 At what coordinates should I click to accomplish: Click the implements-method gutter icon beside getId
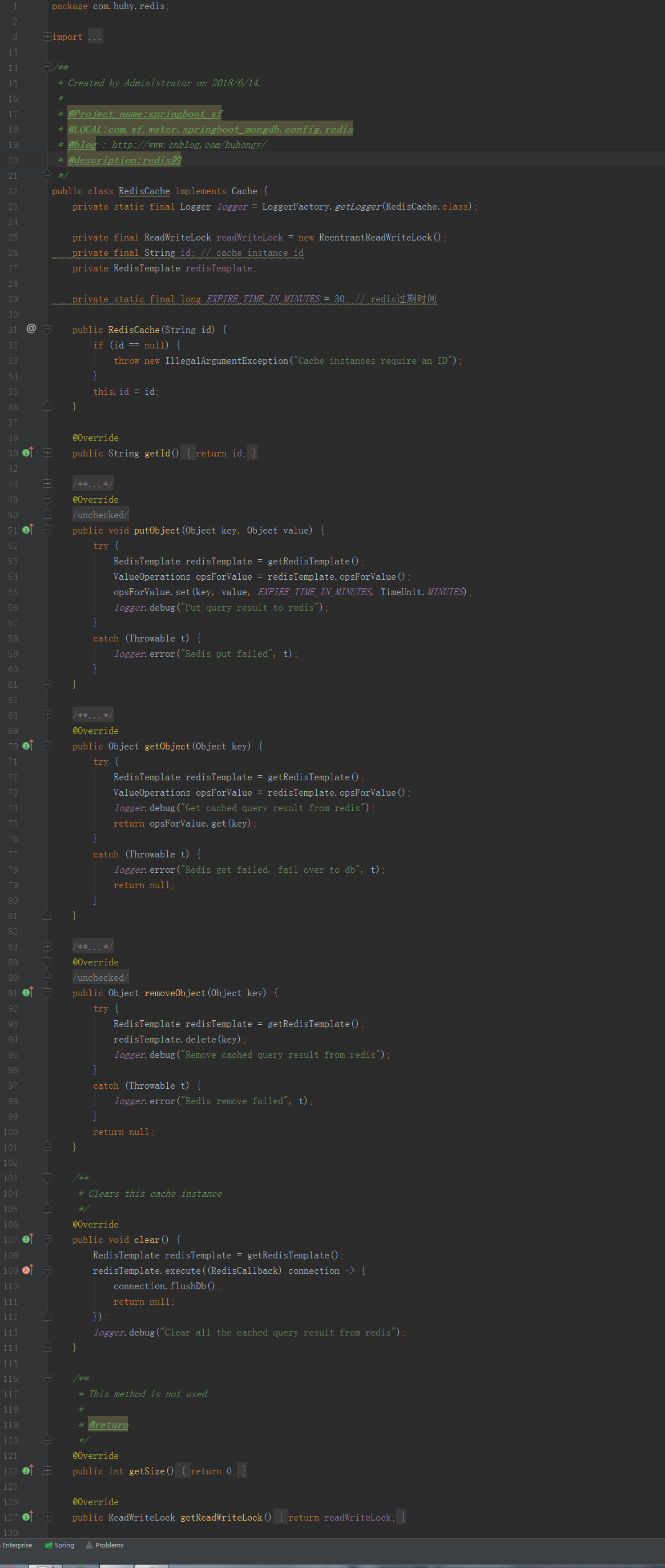(27, 453)
